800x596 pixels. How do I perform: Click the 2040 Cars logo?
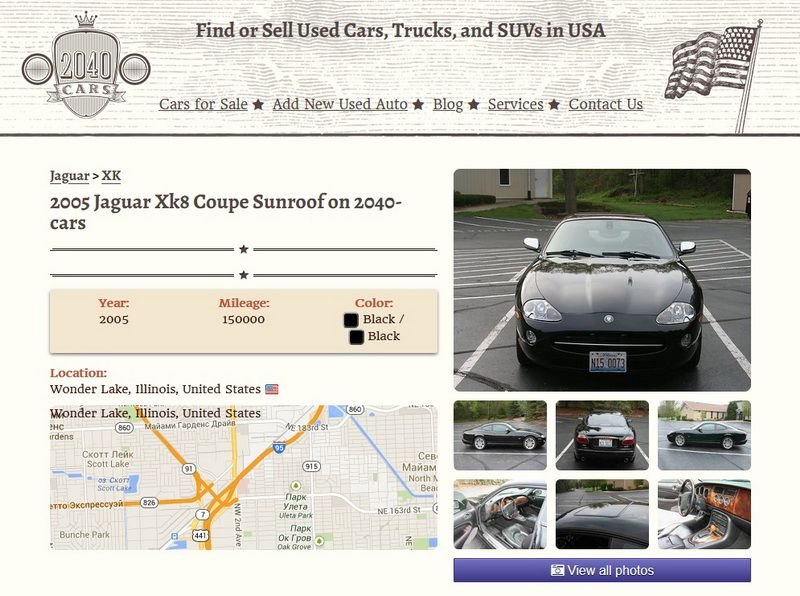click(86, 65)
